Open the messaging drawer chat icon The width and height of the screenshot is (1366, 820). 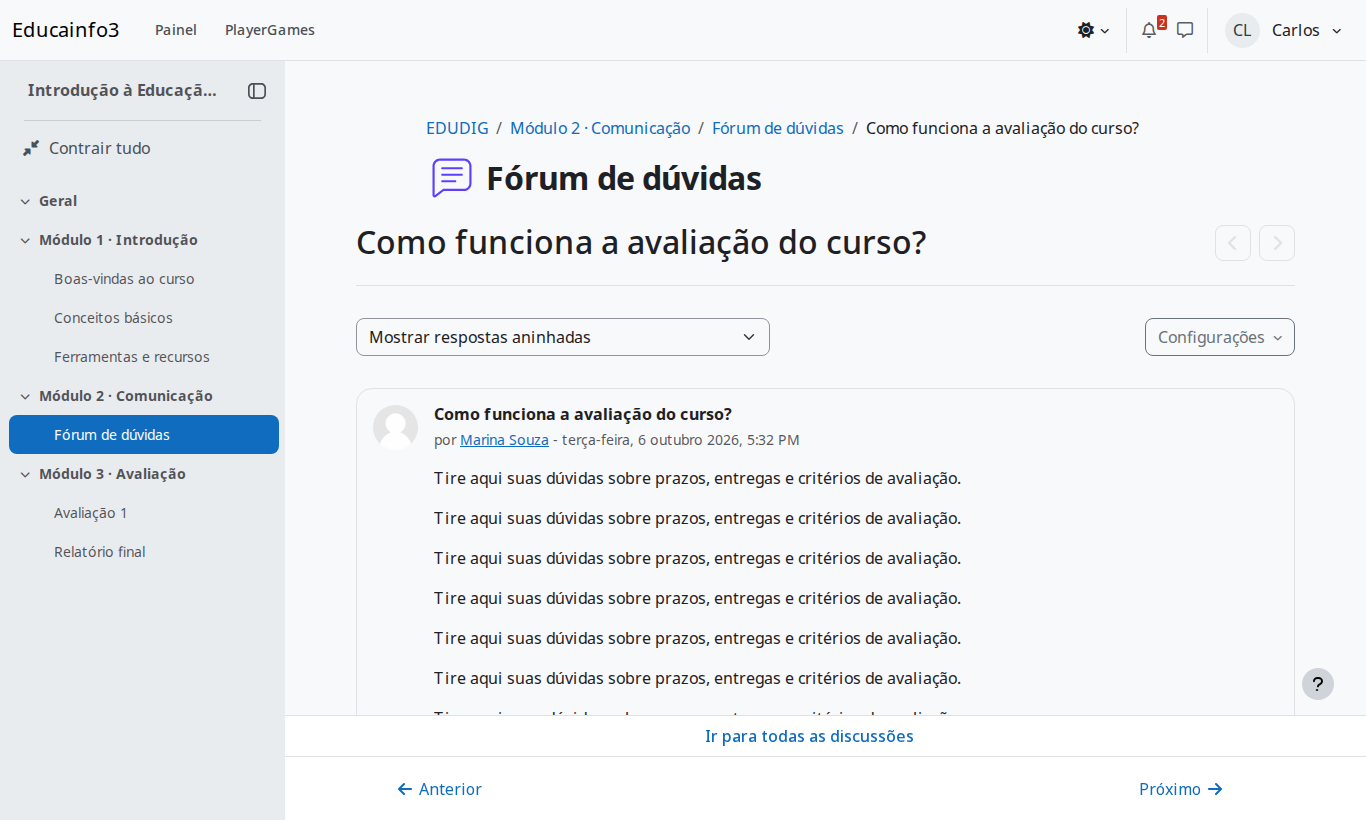tap(1185, 30)
